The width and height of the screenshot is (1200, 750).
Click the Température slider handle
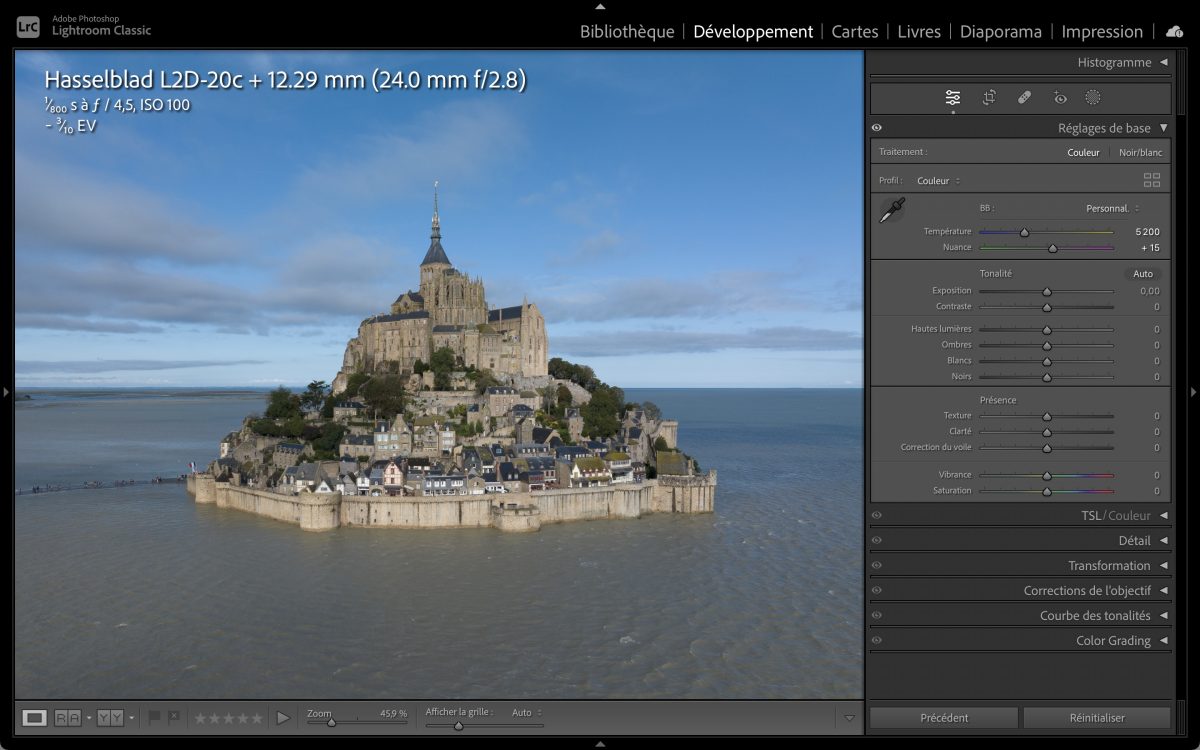click(x=1024, y=232)
